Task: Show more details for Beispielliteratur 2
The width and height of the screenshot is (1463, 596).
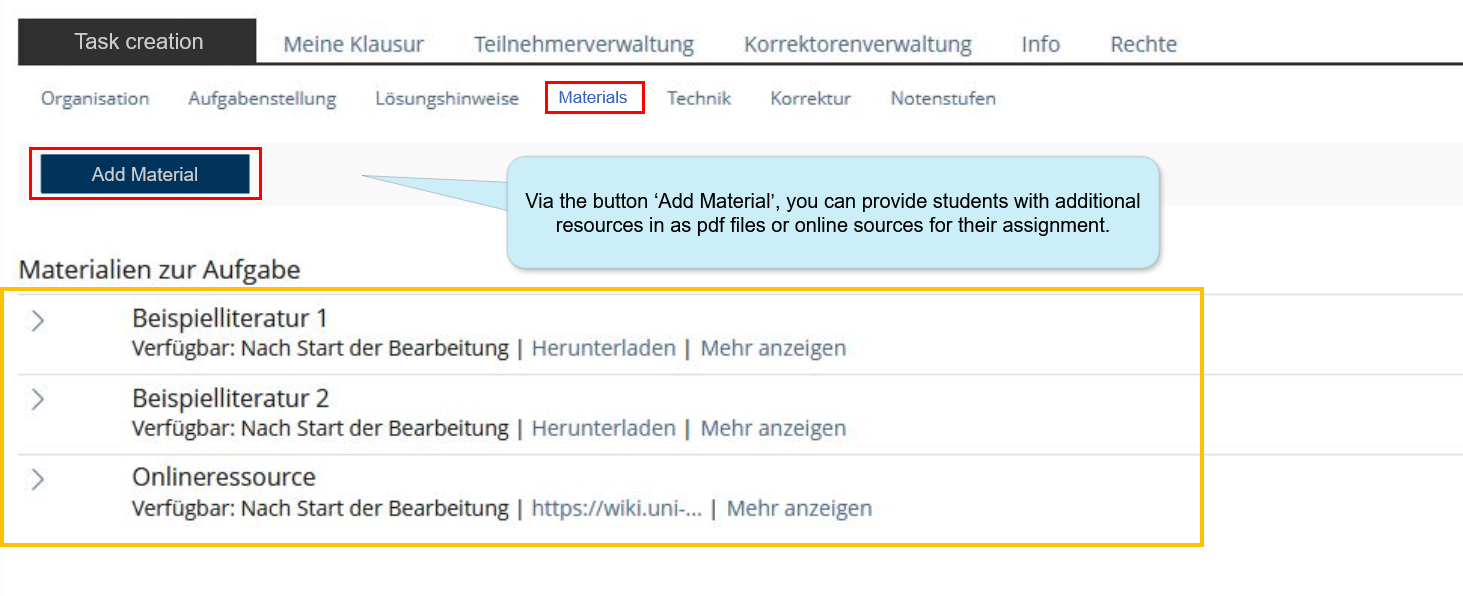Action: [x=773, y=427]
